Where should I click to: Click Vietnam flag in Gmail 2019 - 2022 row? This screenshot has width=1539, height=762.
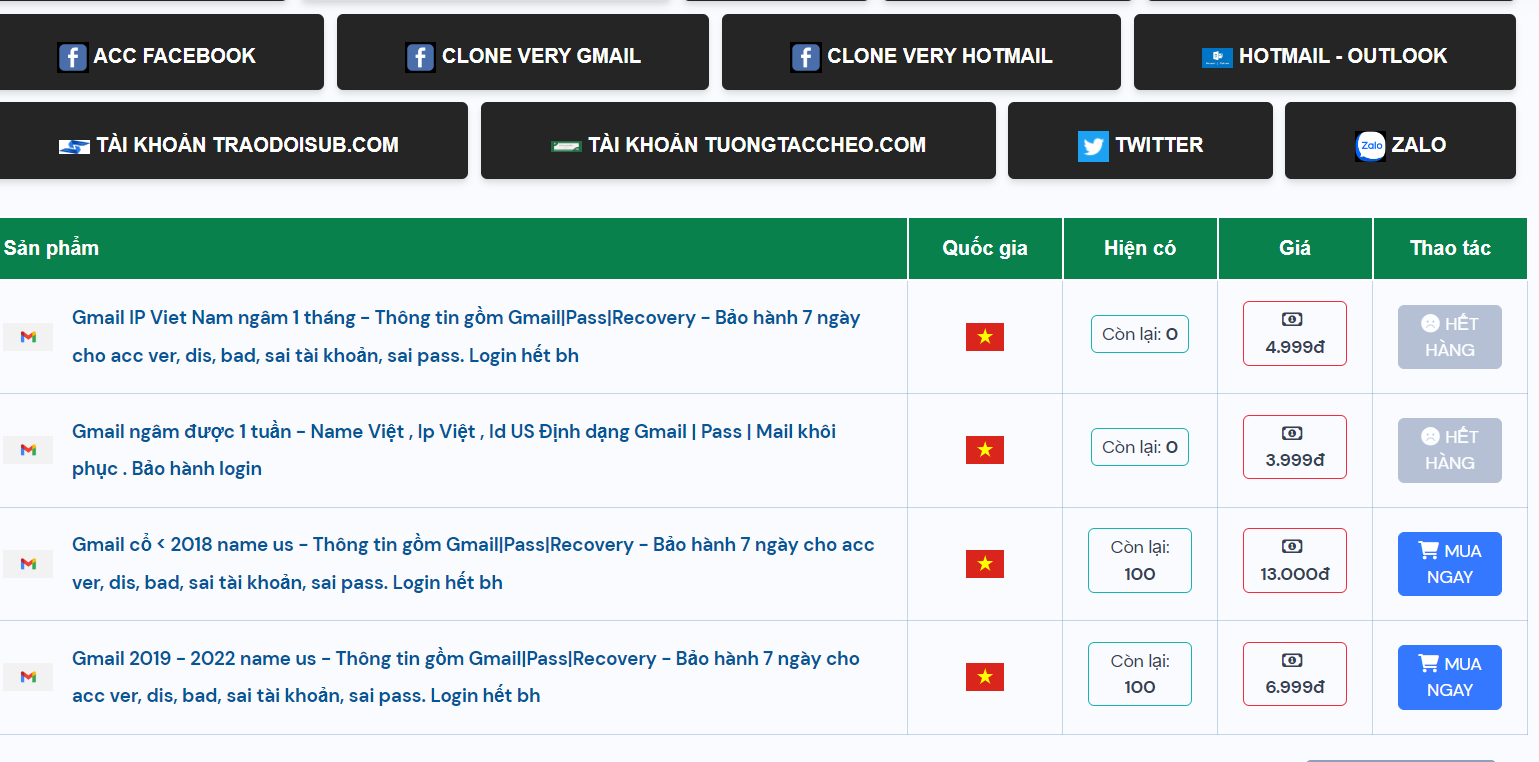click(985, 677)
